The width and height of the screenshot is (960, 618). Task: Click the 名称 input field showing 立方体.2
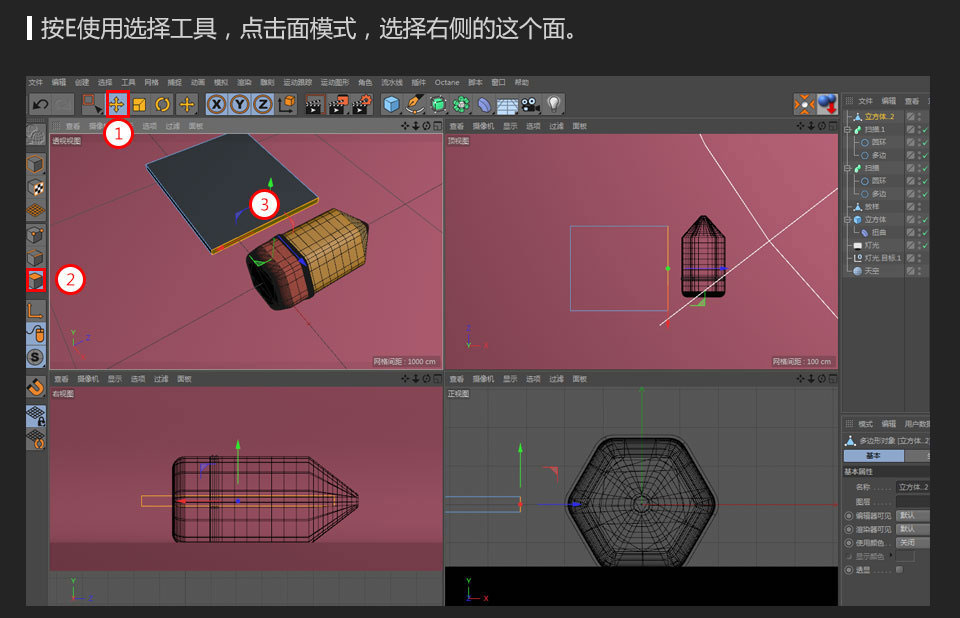coord(912,486)
